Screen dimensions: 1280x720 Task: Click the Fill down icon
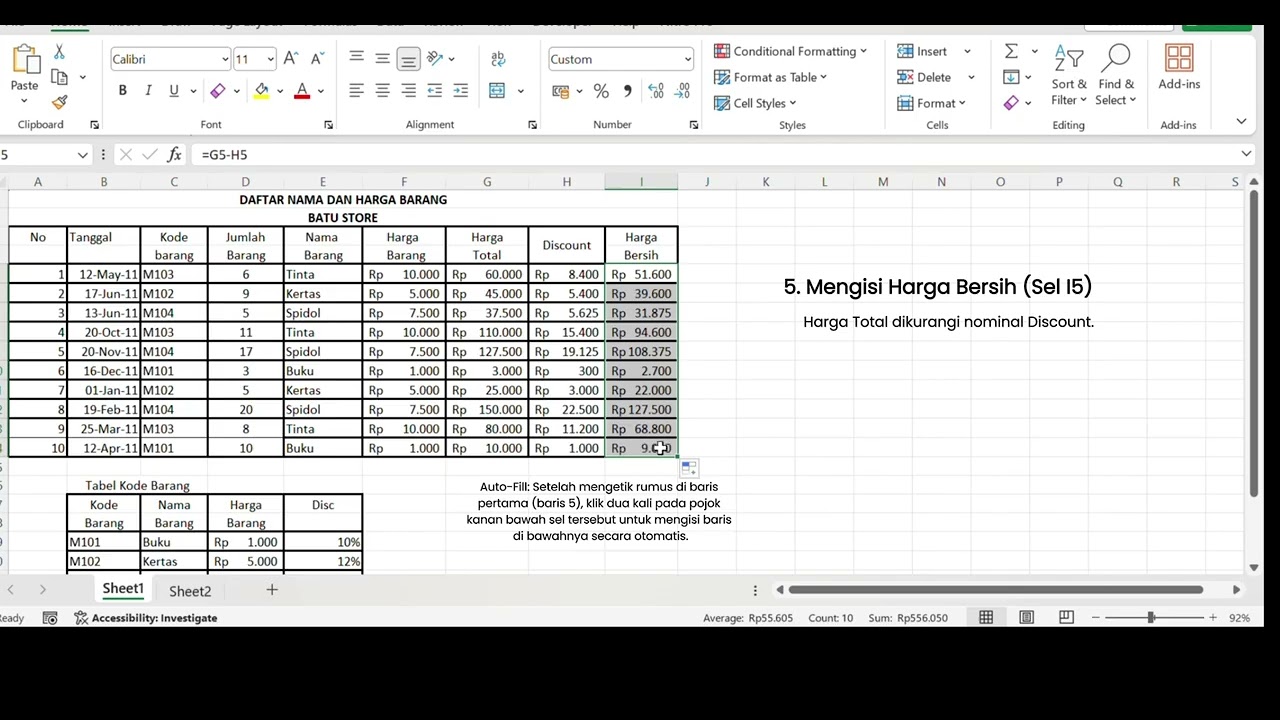[x=1011, y=77]
